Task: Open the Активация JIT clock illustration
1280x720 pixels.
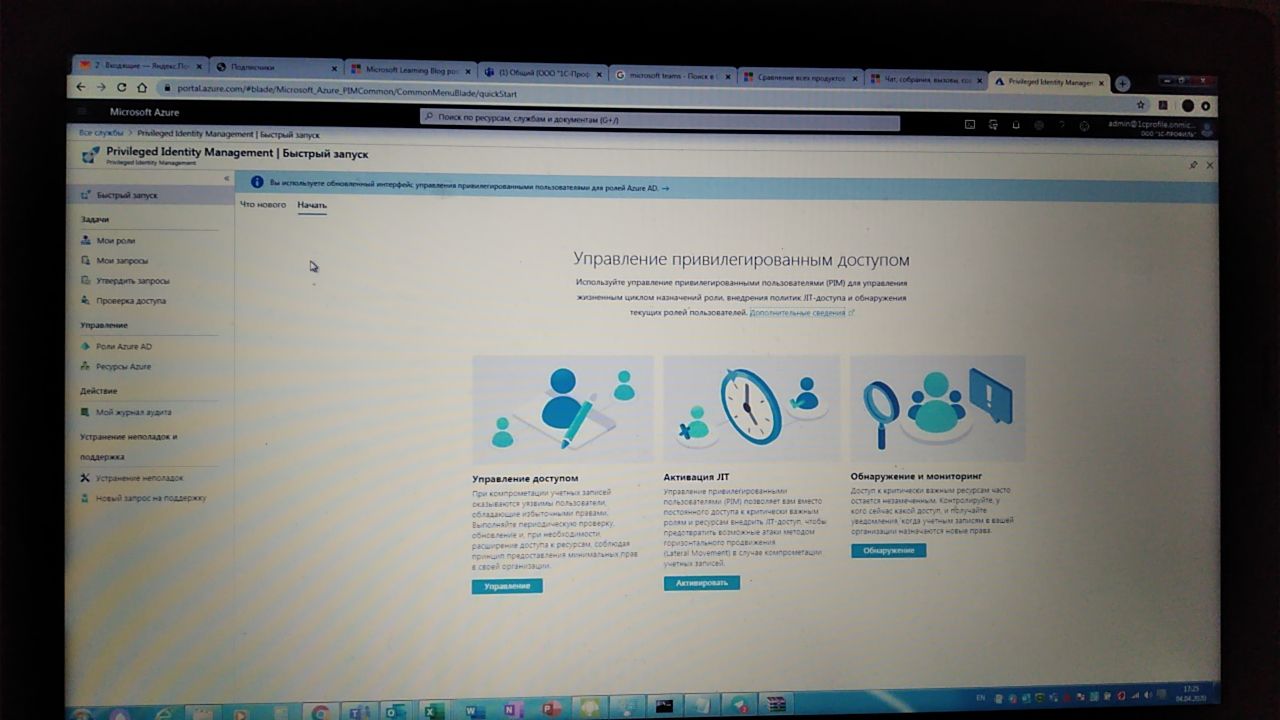Action: click(752, 408)
